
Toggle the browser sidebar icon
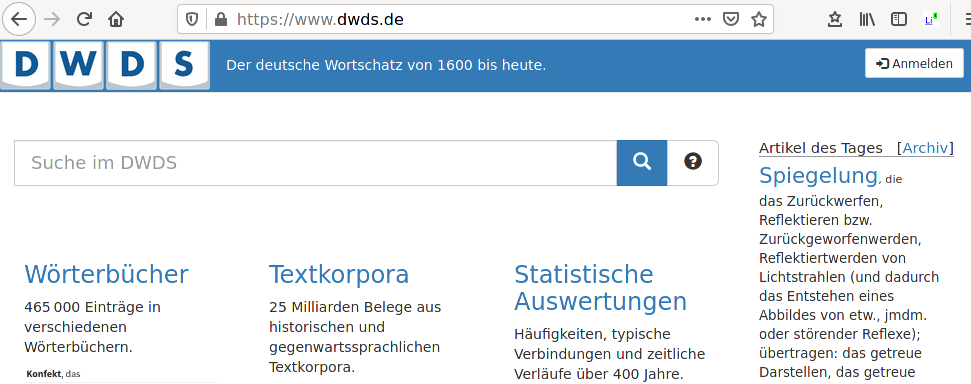point(899,20)
